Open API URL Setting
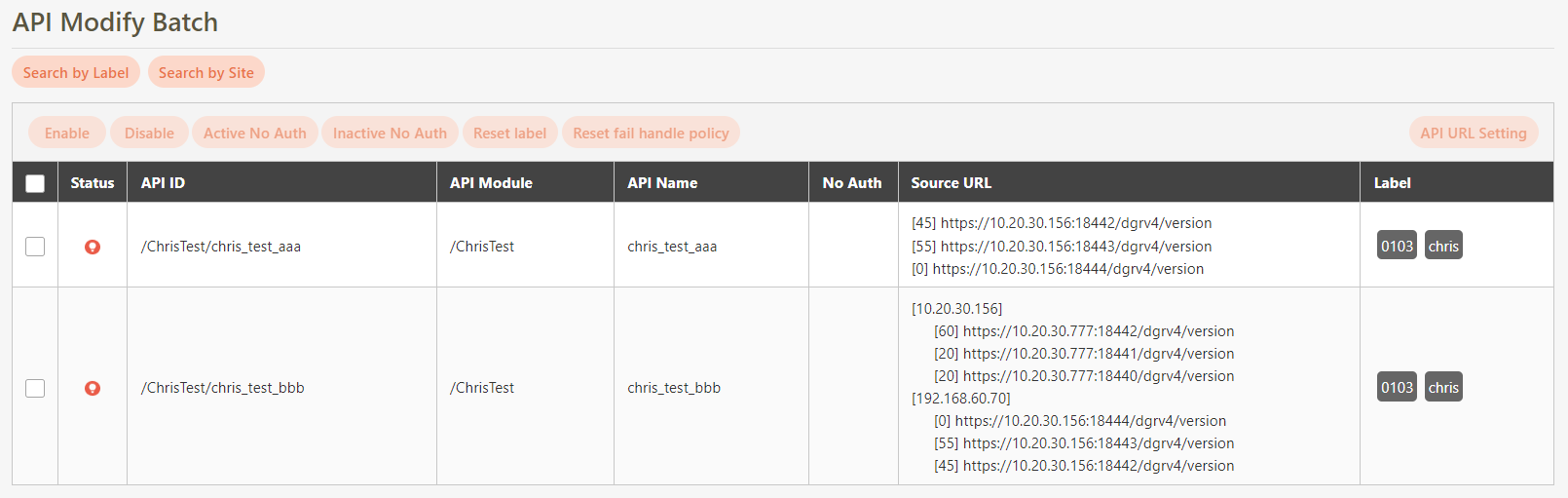Viewport: 1568px width, 498px height. (x=1473, y=133)
